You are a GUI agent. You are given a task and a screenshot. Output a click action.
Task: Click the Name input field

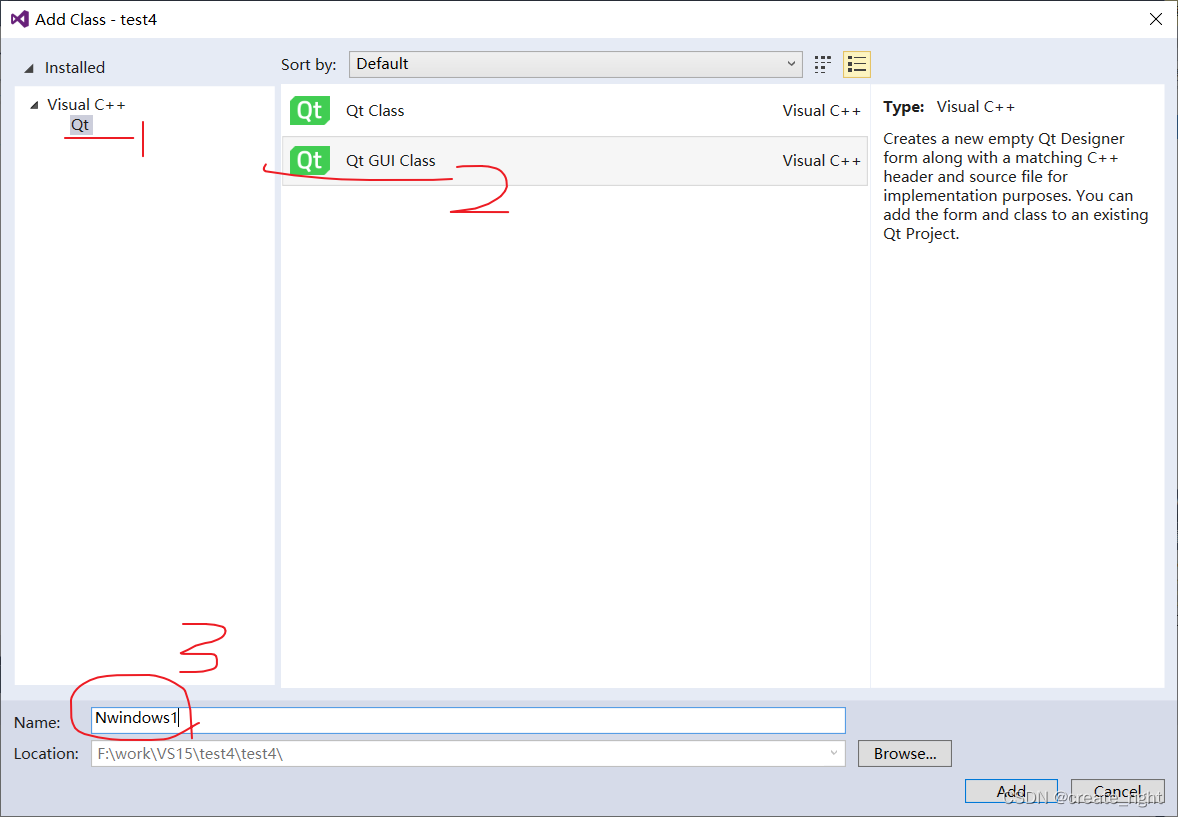pos(468,720)
